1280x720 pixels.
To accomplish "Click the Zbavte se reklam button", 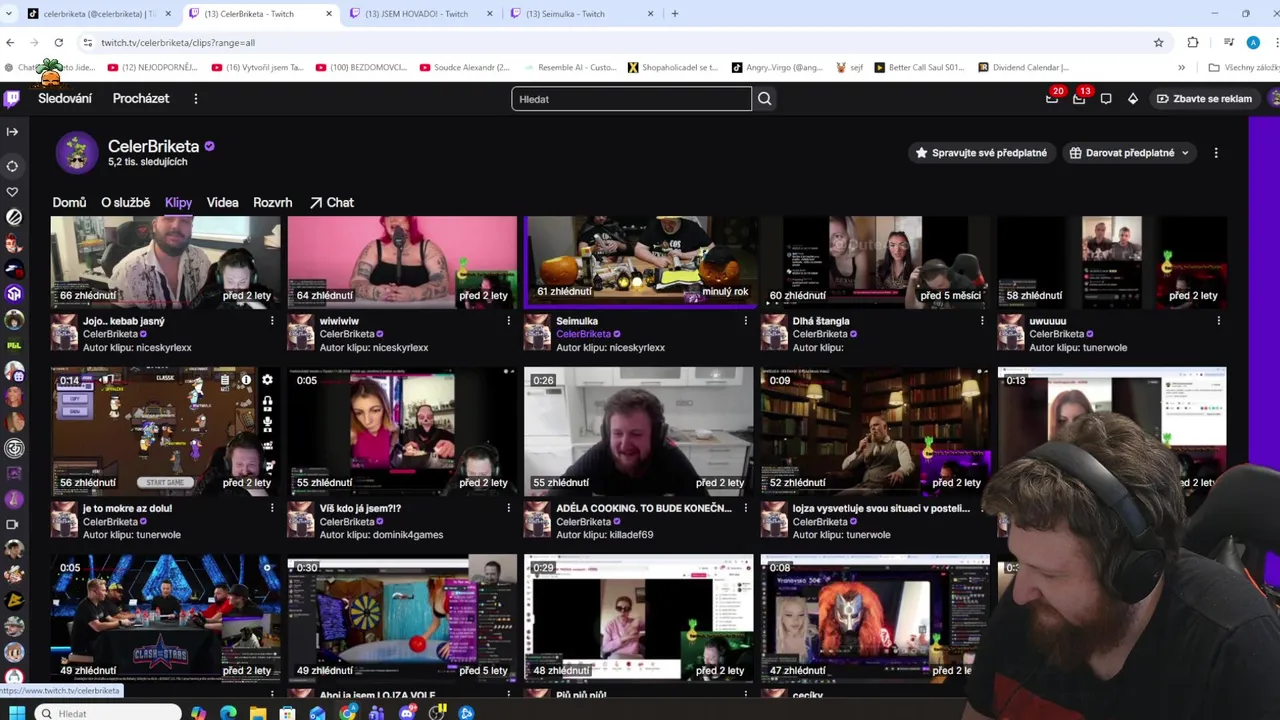I will point(1204,99).
